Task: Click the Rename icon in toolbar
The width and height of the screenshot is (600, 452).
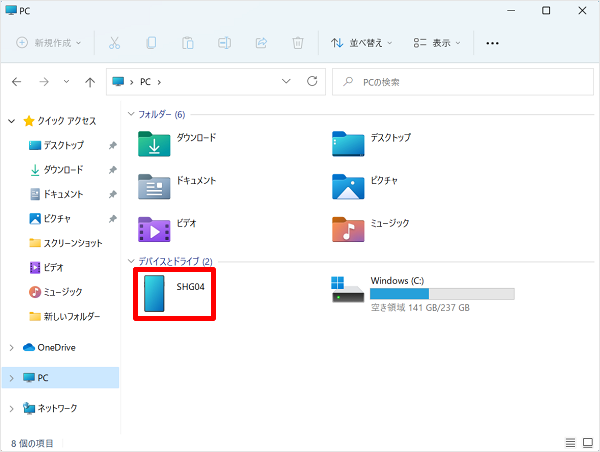Action: (224, 43)
